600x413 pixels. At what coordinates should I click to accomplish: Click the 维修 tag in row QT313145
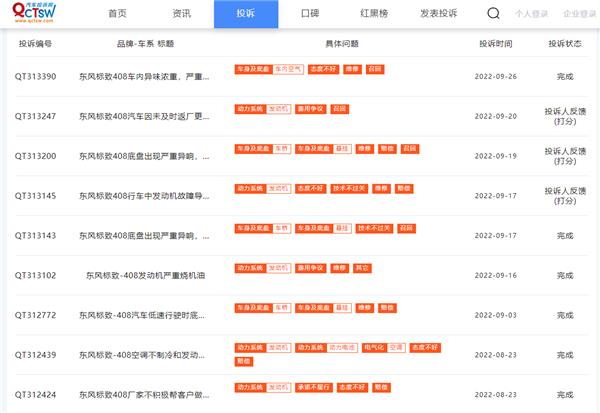click(382, 189)
